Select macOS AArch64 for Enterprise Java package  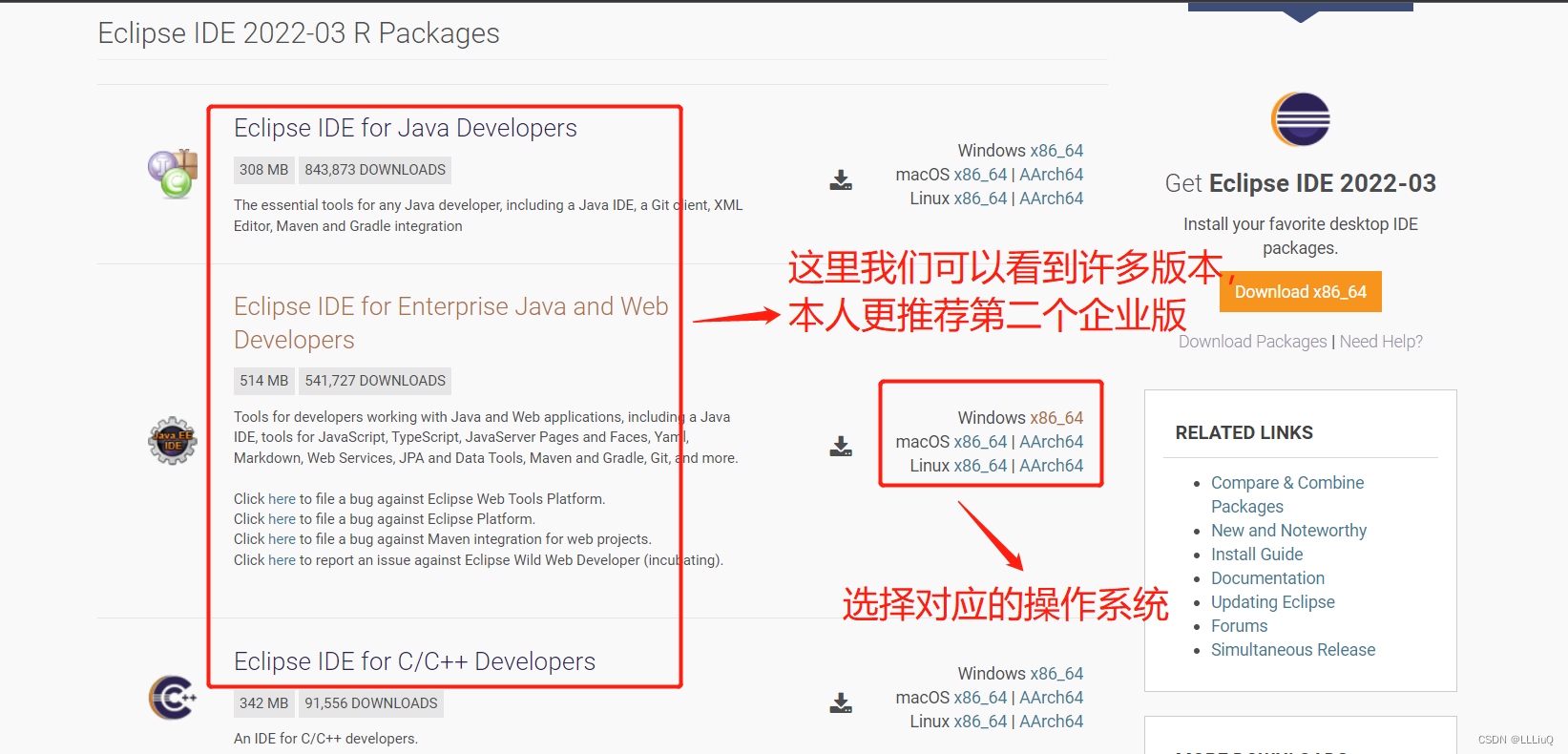(1051, 442)
